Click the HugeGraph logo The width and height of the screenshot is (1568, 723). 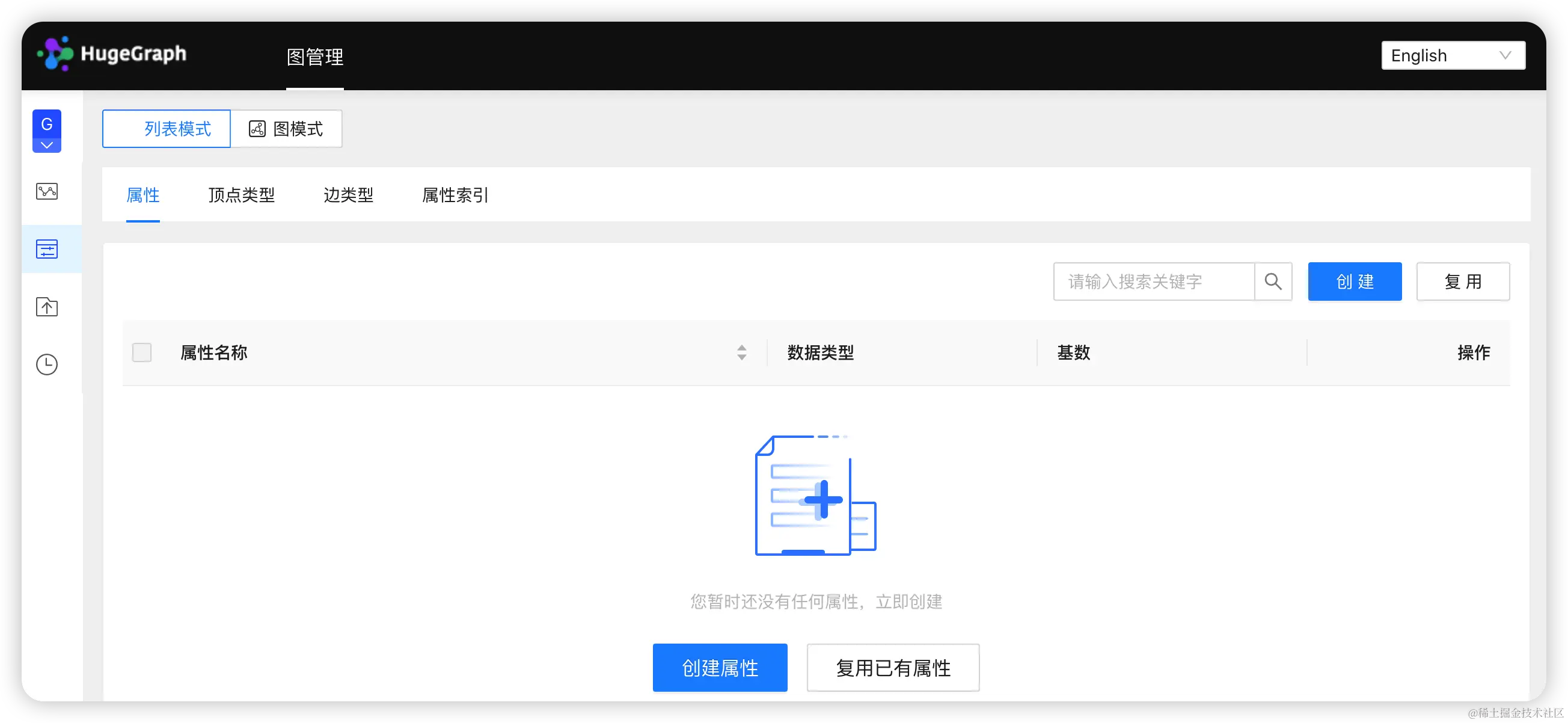[x=111, y=54]
